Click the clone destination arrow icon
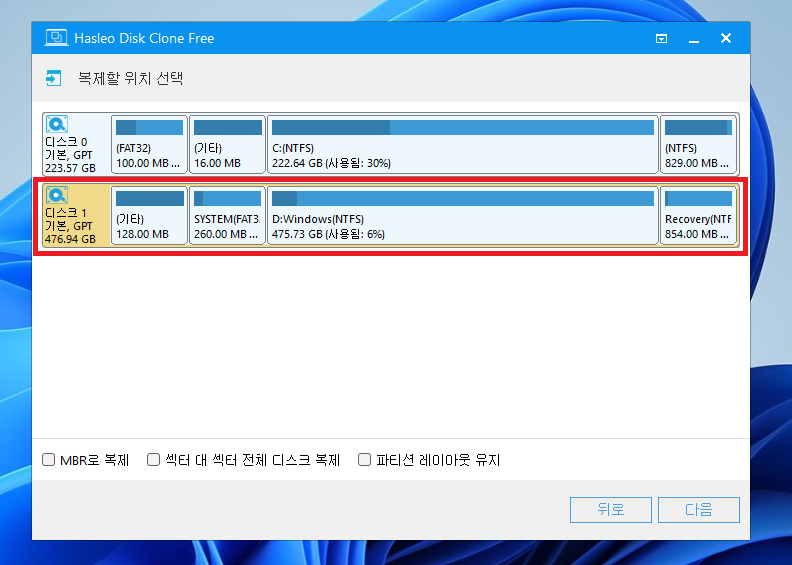Image resolution: width=792 pixels, height=565 pixels. coord(54,78)
